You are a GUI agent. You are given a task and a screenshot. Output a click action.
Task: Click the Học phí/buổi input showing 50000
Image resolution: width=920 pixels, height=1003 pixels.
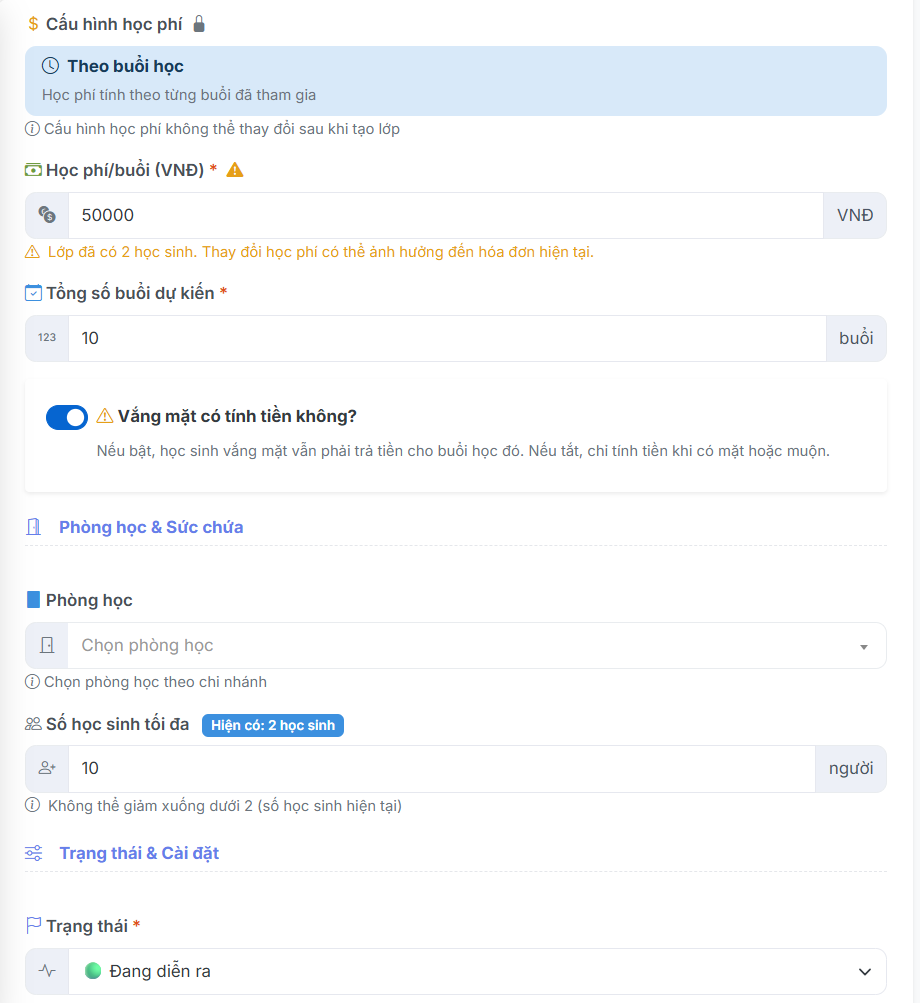click(x=445, y=215)
